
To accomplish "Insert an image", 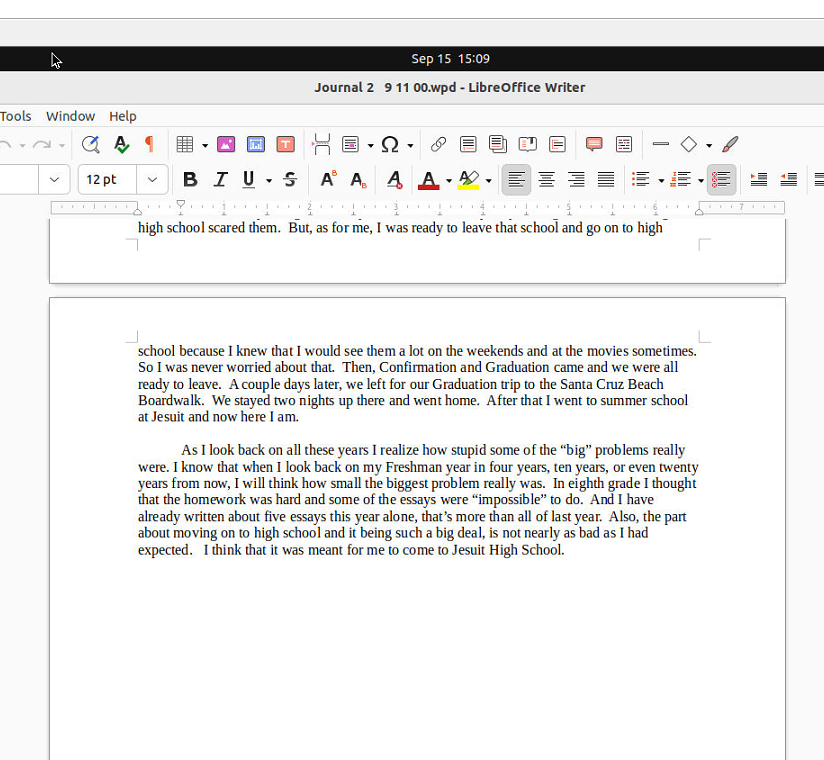I will (x=226, y=144).
